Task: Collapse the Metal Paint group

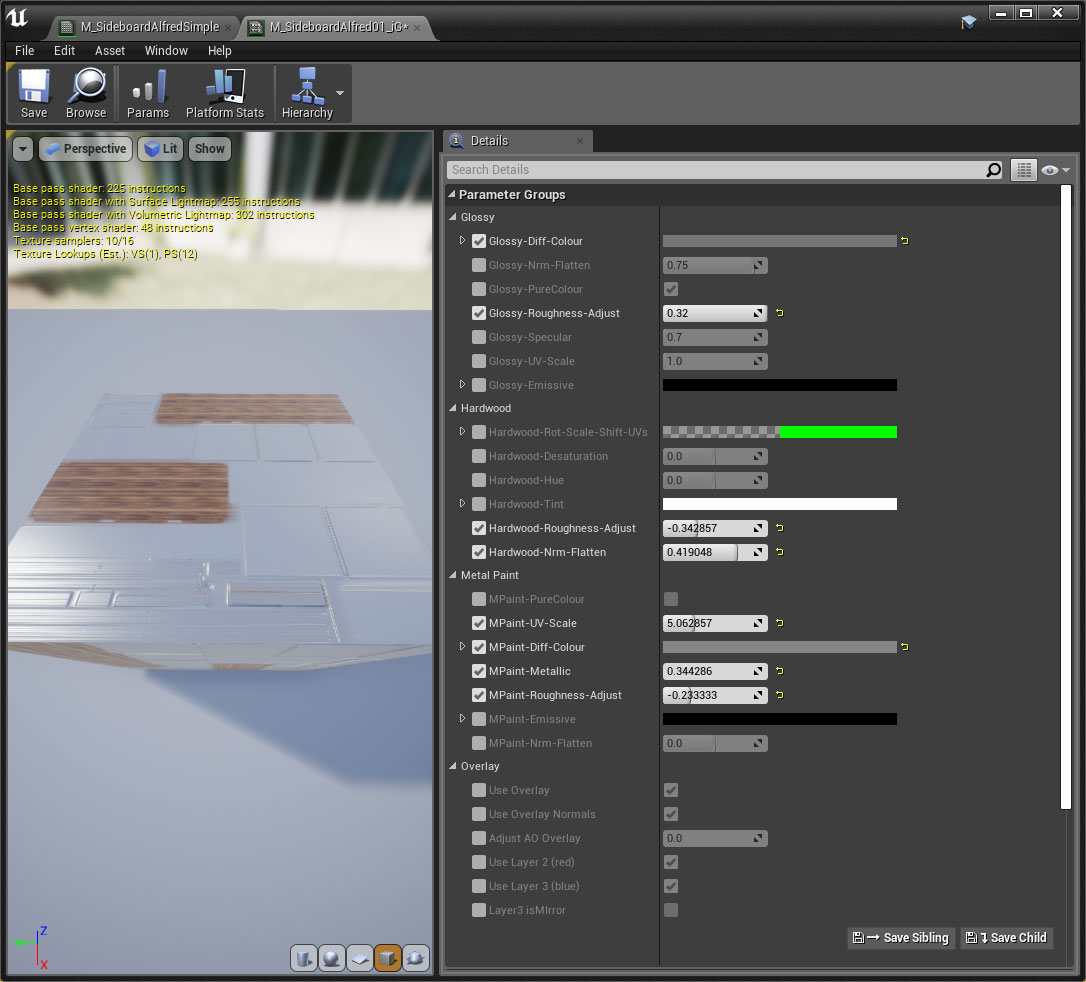Action: (453, 575)
